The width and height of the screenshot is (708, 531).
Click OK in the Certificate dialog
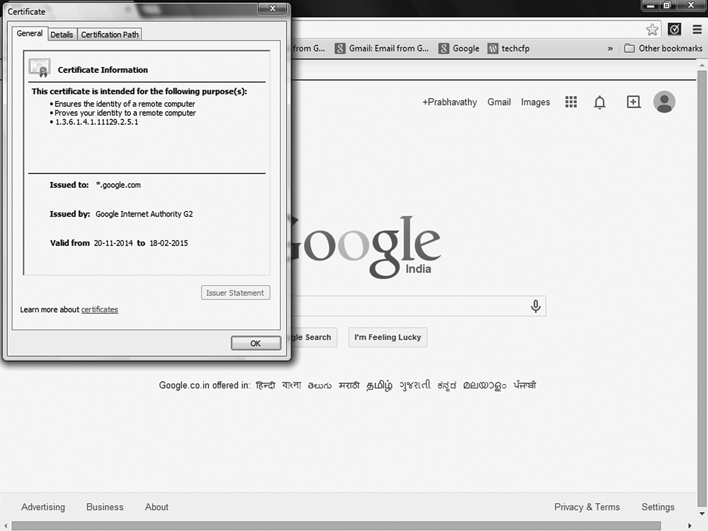pyautogui.click(x=256, y=343)
